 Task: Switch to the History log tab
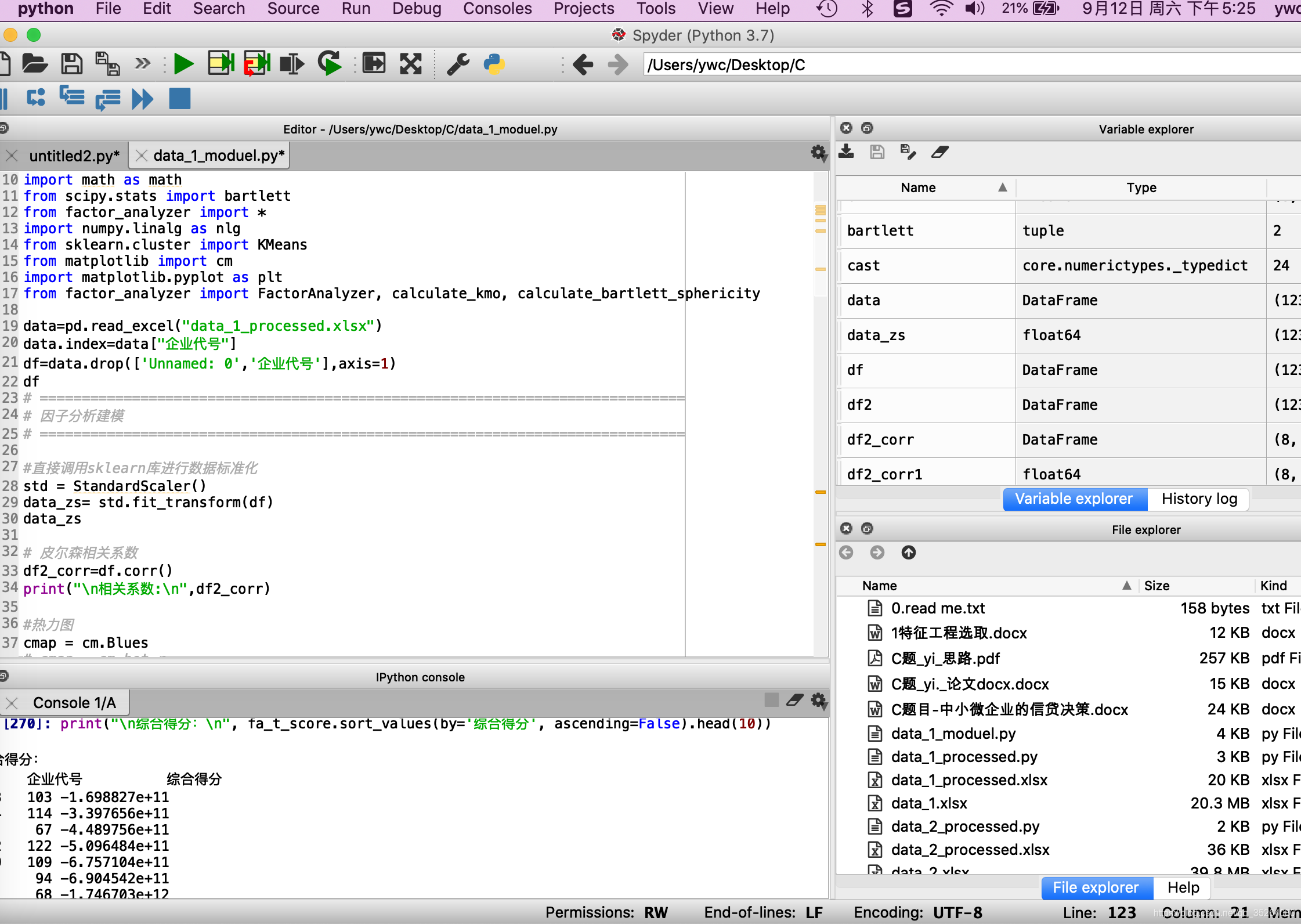1200,498
